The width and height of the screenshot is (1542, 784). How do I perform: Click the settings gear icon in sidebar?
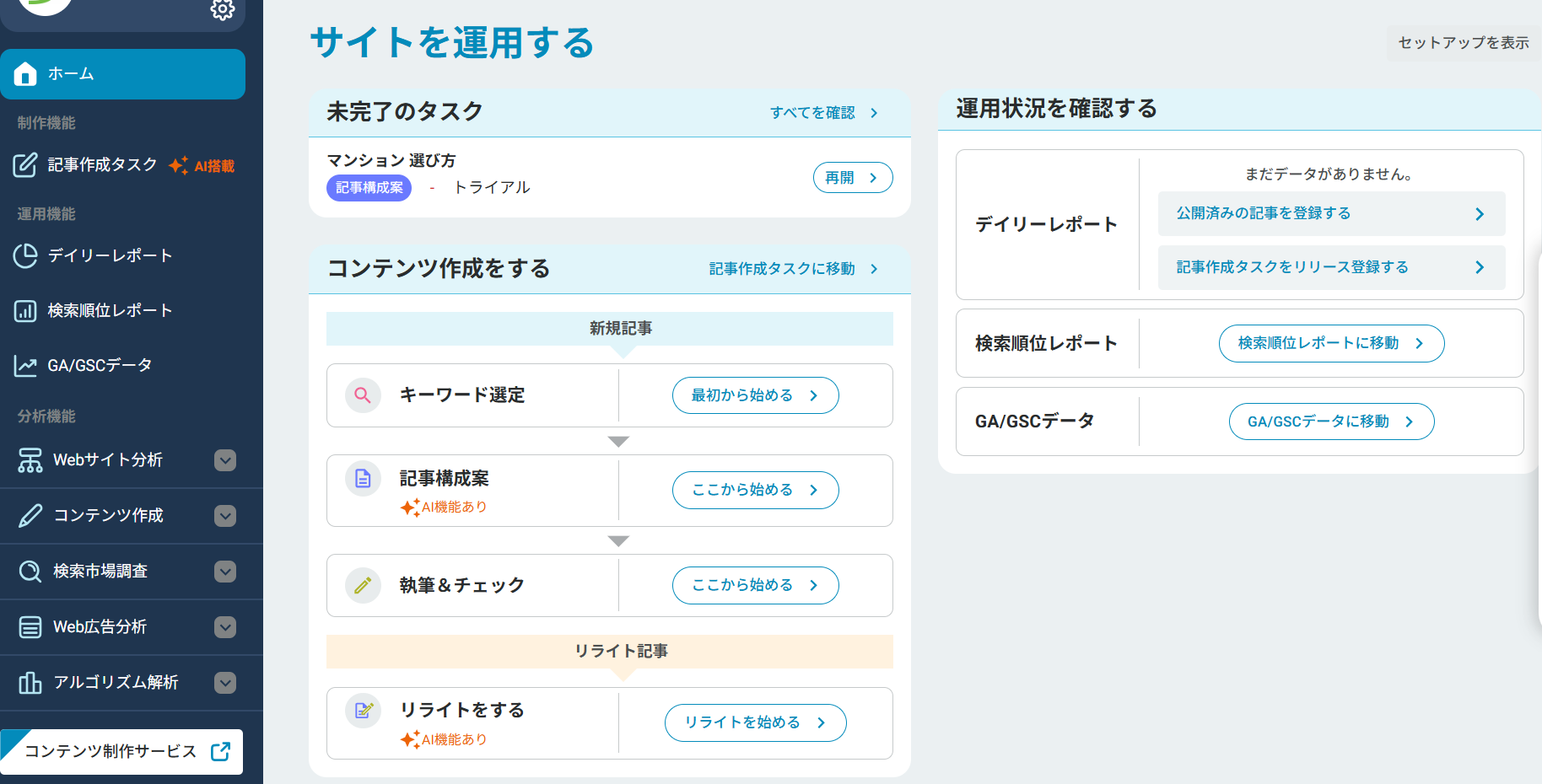point(223,10)
